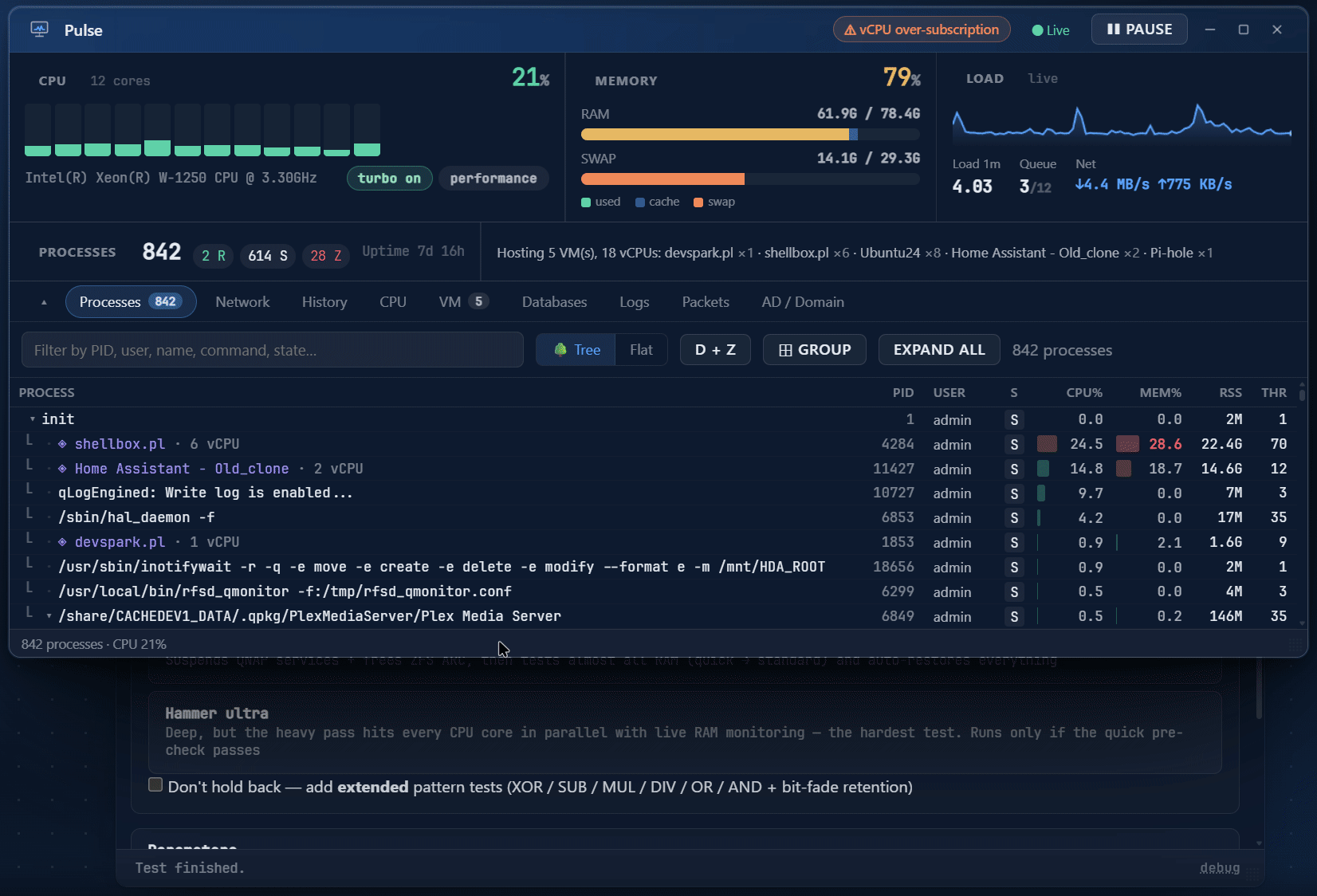Switch the process list to Tree view
This screenshot has height=896, width=1317.
(x=576, y=350)
